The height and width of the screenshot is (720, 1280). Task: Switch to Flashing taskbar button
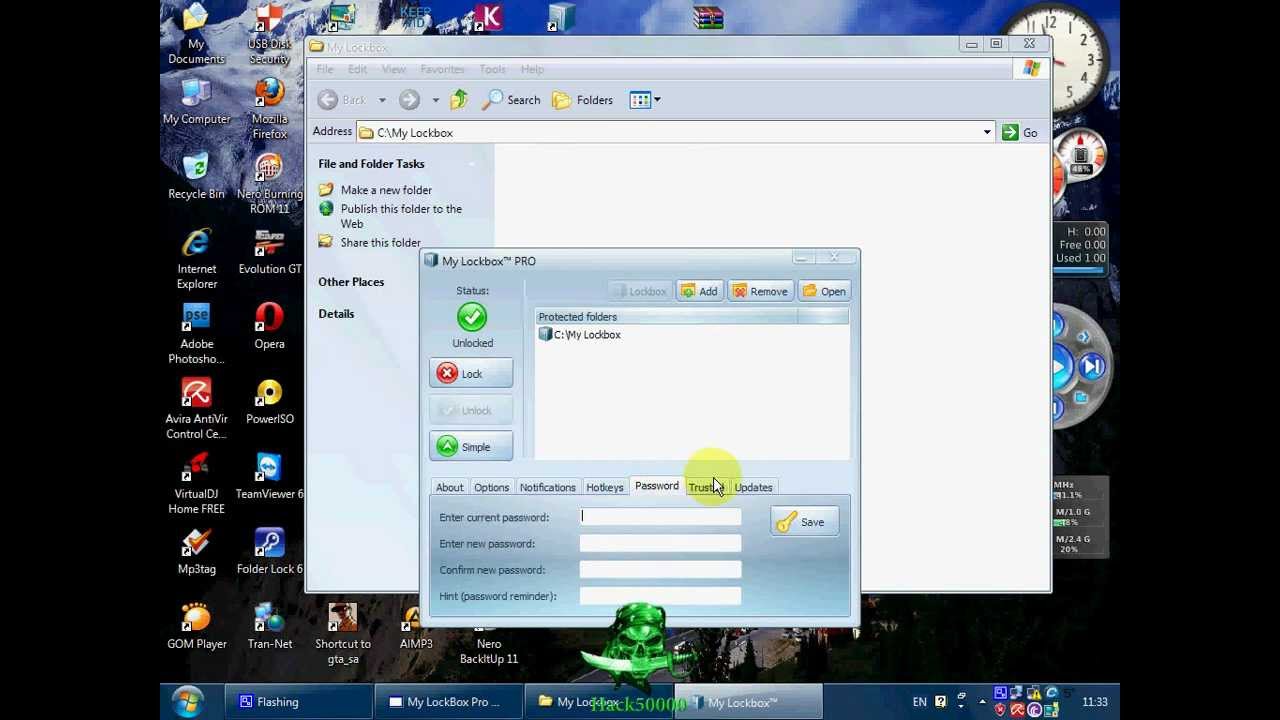pos(297,702)
